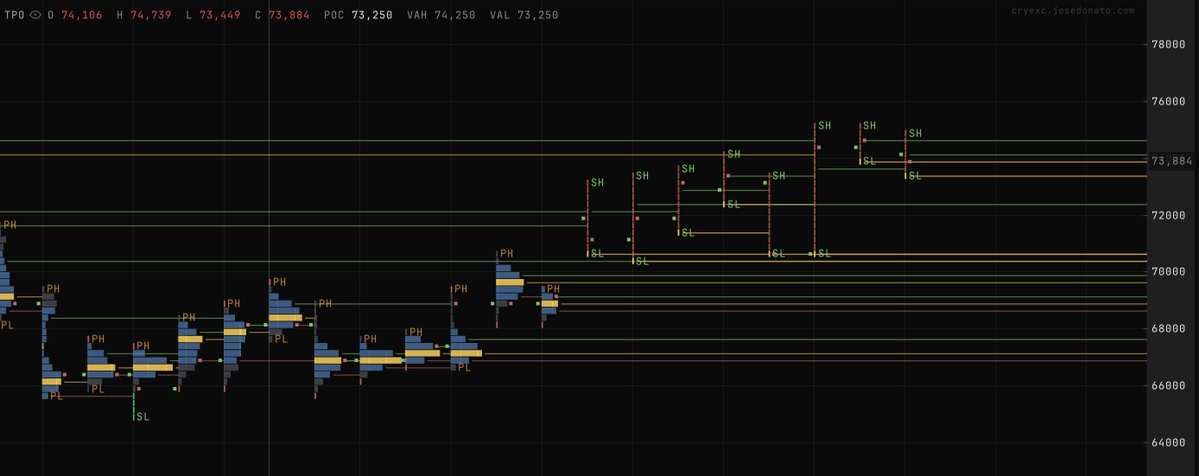Click the Low value 73,449

(220, 15)
